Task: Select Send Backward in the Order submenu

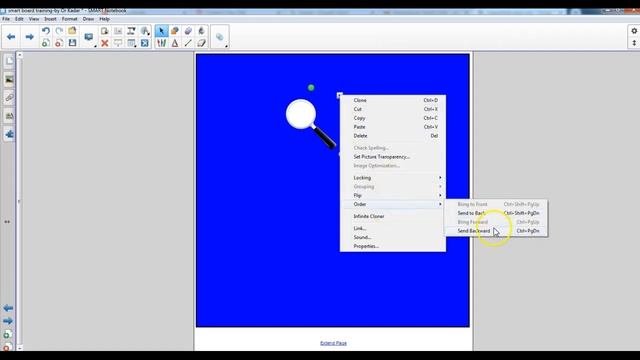Action: point(496,231)
